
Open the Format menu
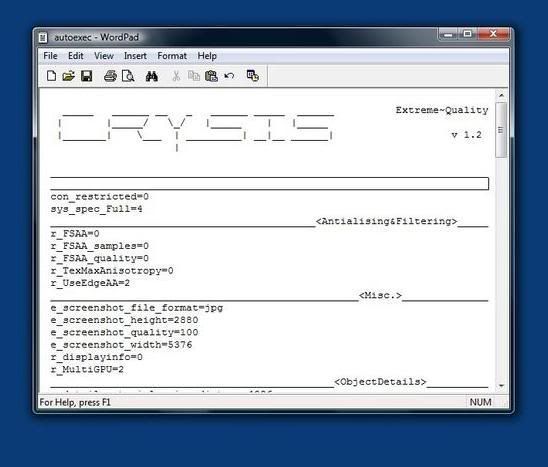coord(172,56)
